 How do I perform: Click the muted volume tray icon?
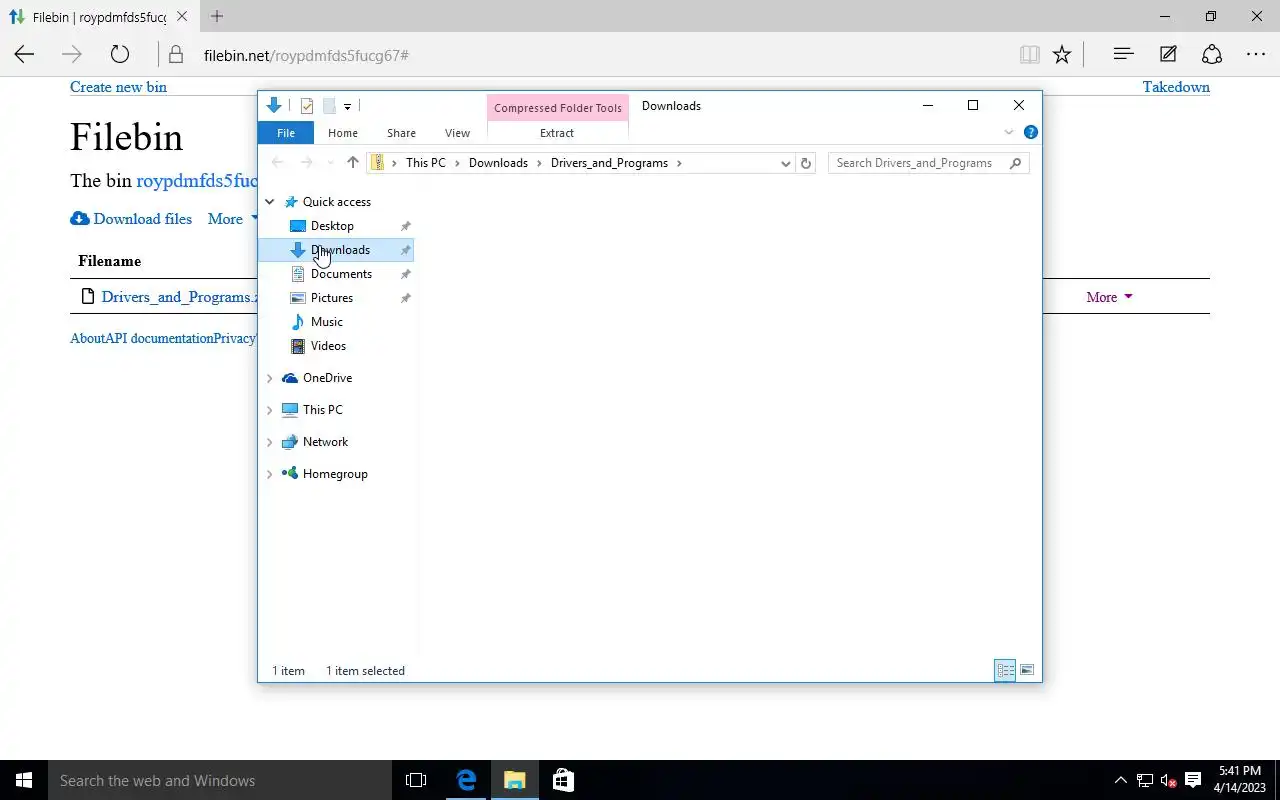coord(1169,780)
